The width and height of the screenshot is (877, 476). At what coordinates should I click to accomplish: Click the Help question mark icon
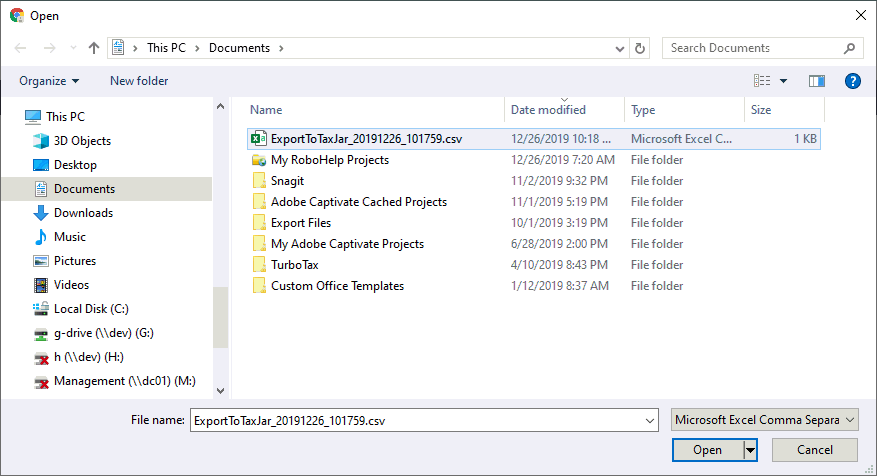[x=853, y=81]
